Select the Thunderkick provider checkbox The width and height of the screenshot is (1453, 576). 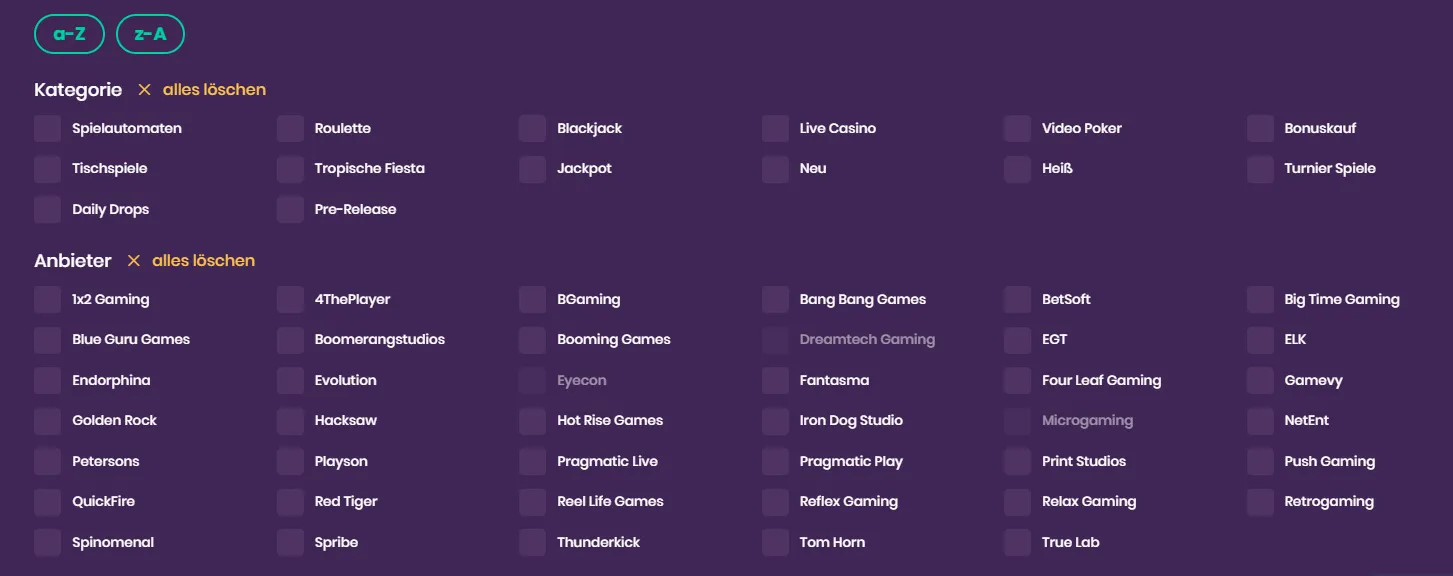532,543
